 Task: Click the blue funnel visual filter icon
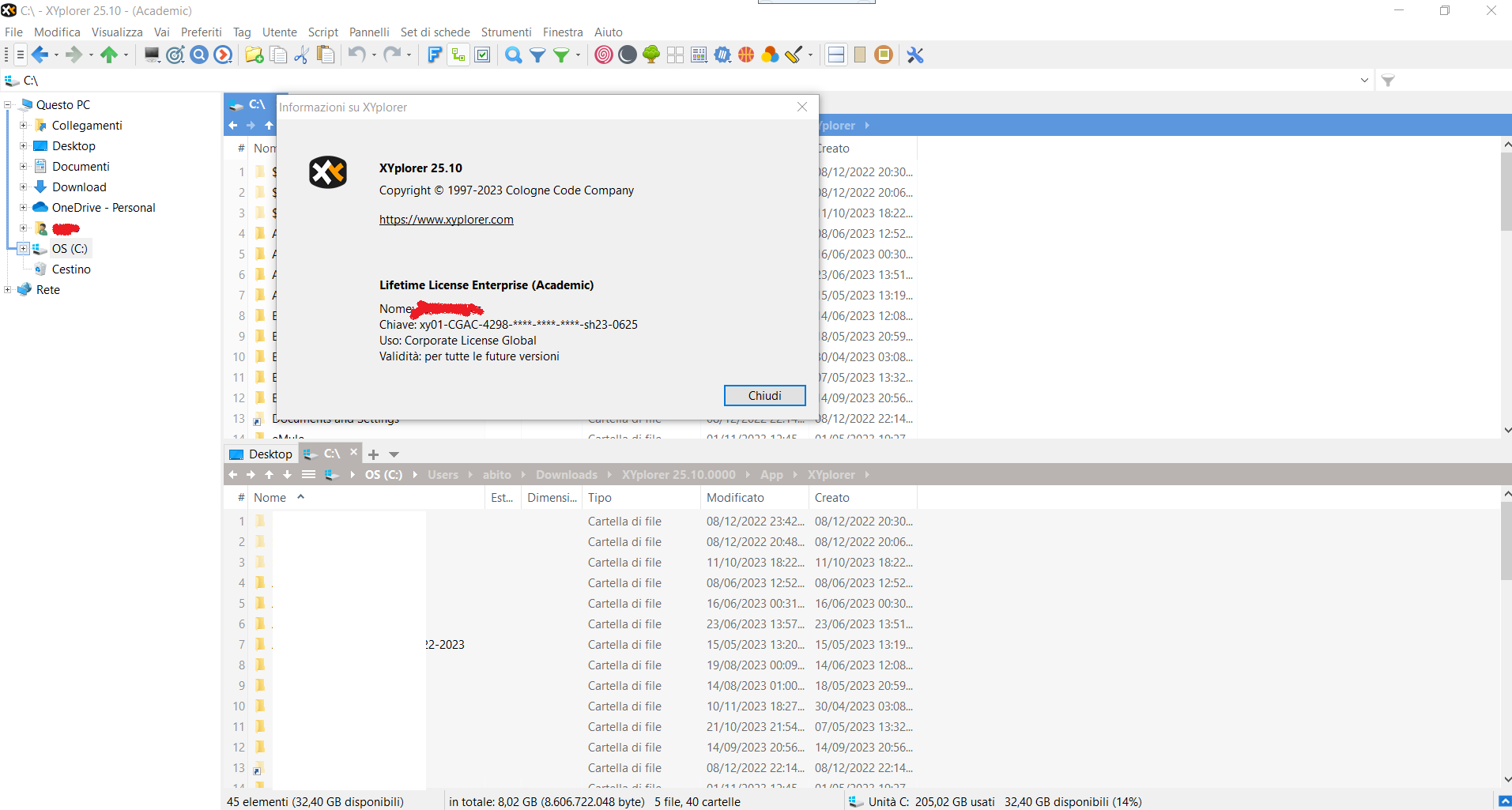(x=537, y=55)
